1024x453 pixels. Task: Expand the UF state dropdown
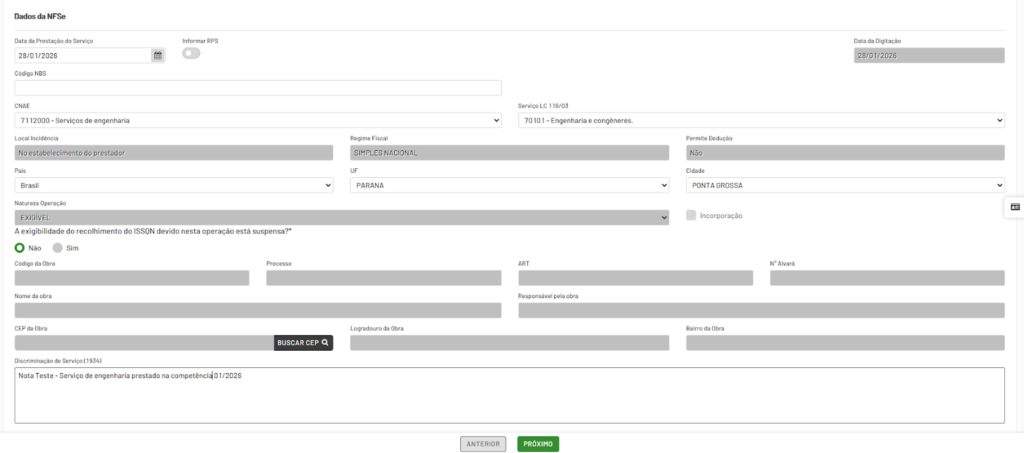pyautogui.click(x=509, y=185)
